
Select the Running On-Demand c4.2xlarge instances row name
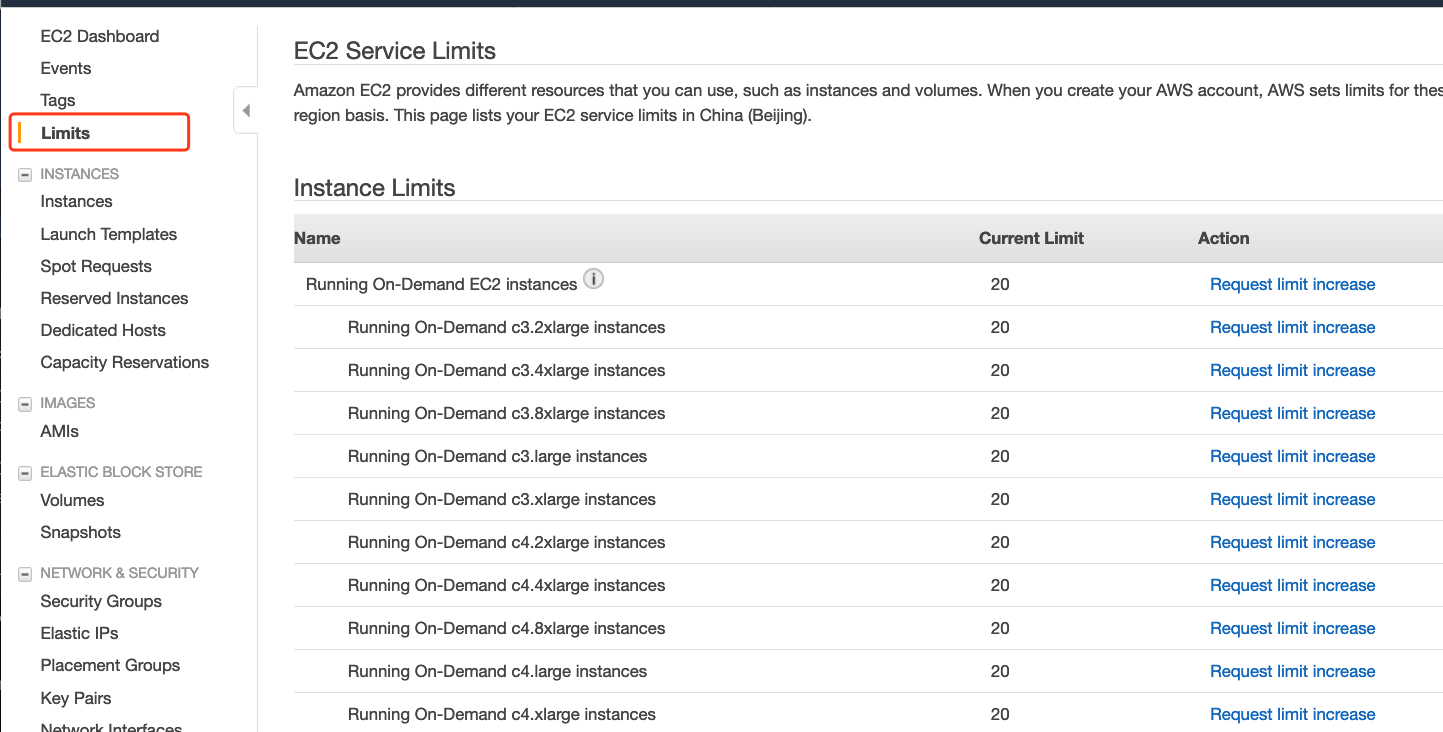(x=506, y=542)
